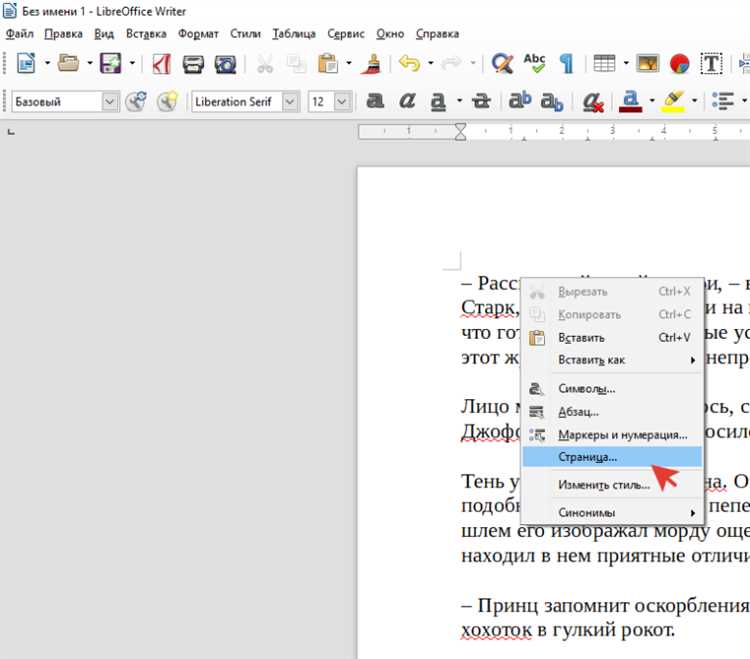This screenshot has height=659, width=750.
Task: Save the document with the Save icon
Action: click(110, 63)
